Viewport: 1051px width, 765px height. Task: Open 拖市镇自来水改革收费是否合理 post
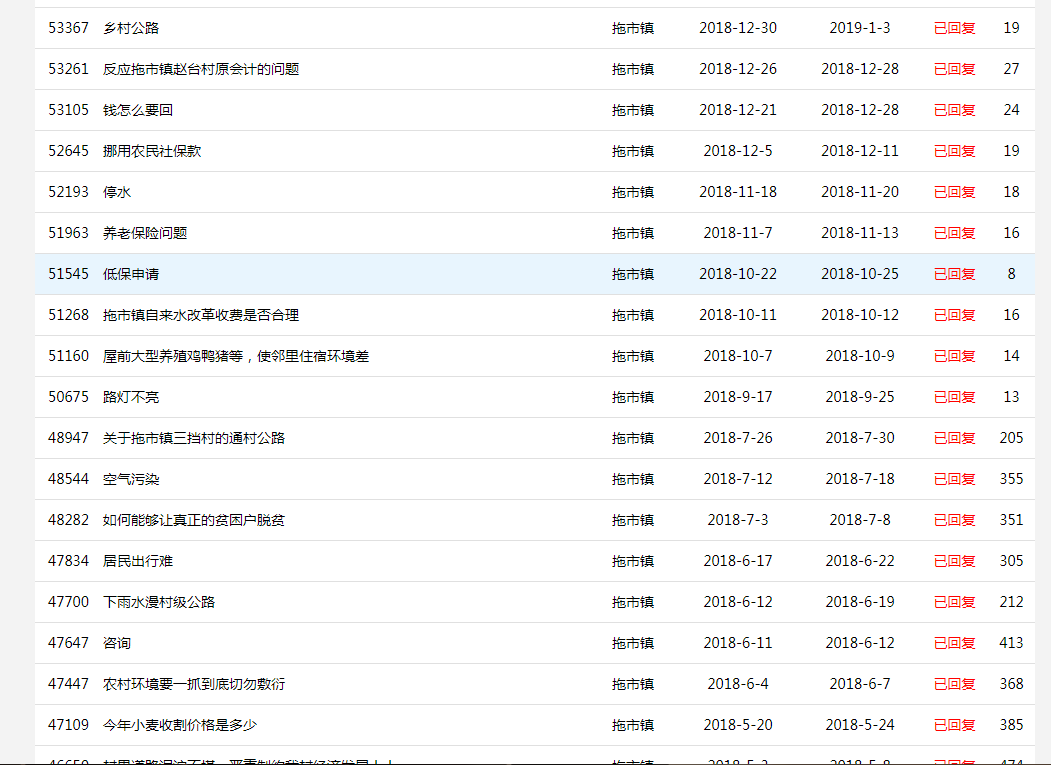tap(201, 315)
